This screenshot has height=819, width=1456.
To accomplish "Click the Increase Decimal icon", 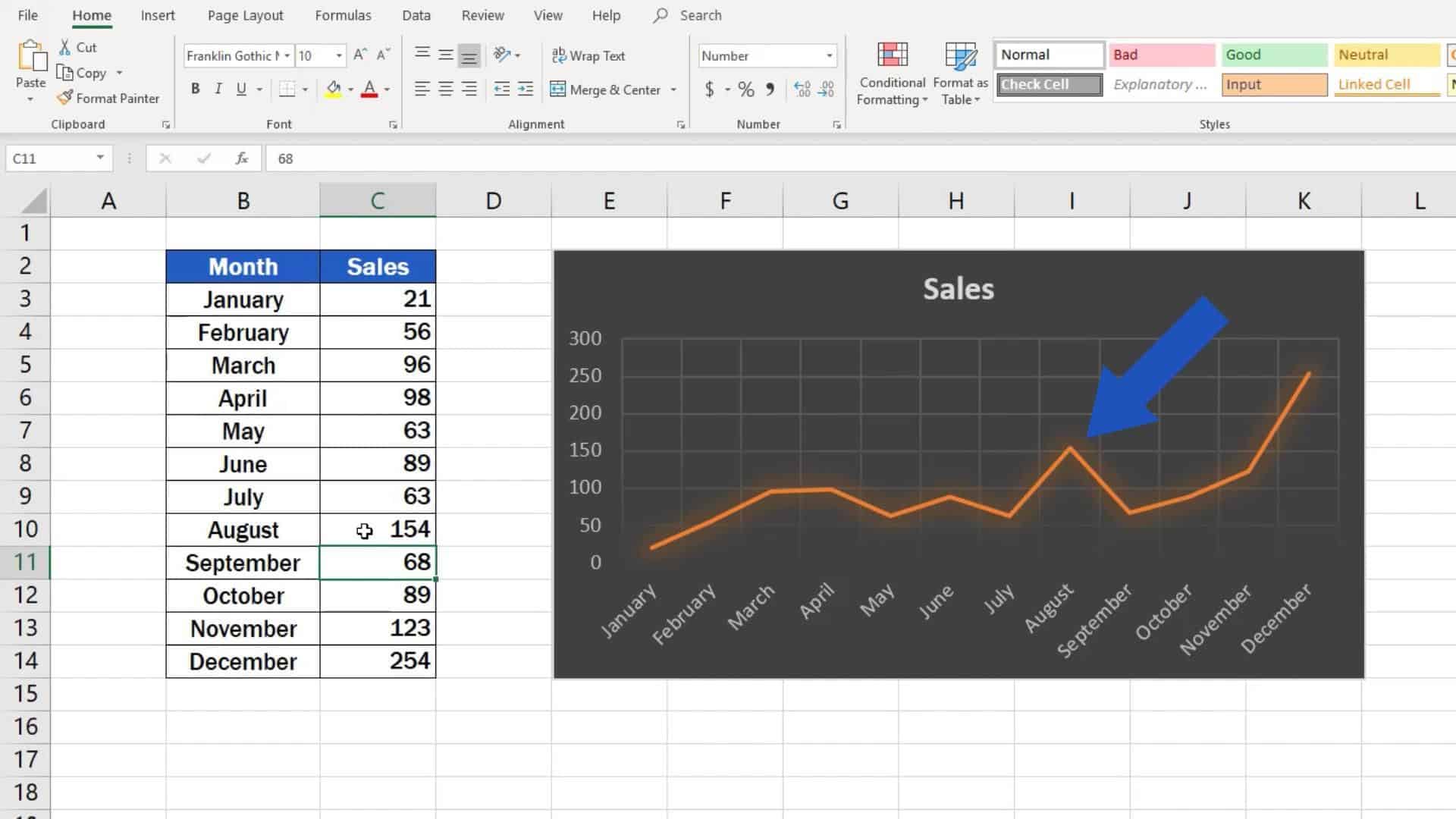I will (802, 89).
